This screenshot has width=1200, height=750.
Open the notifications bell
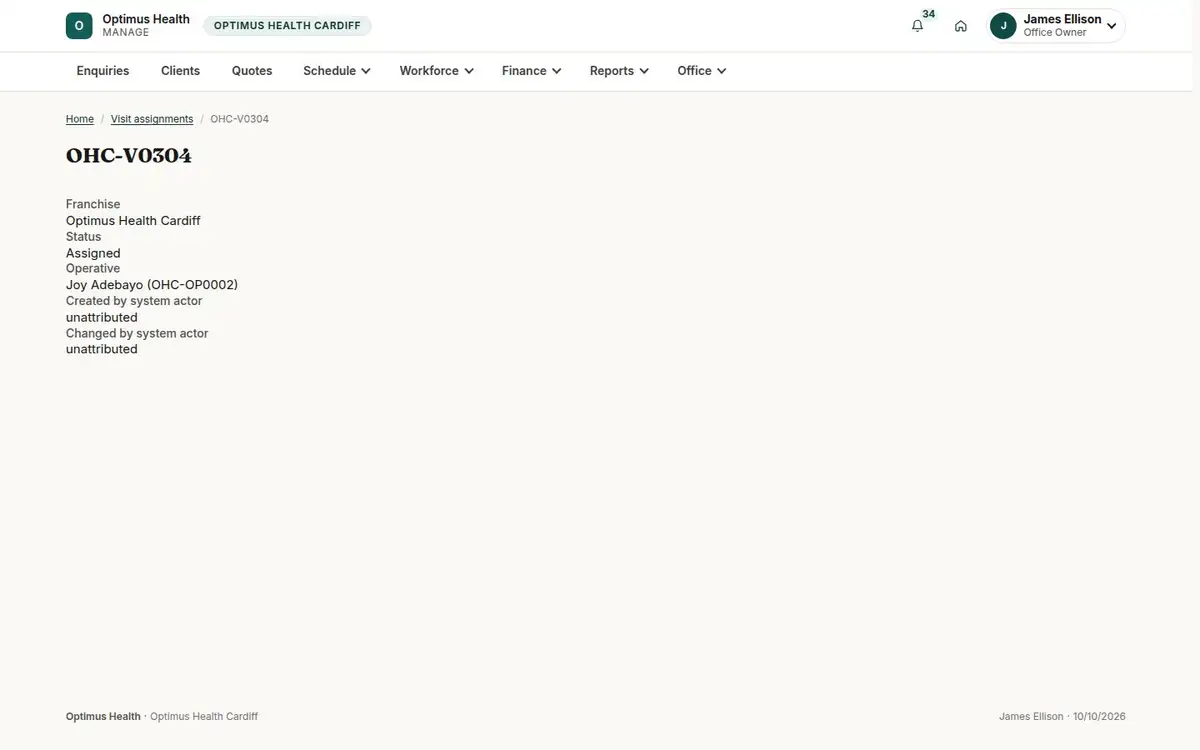pos(917,26)
